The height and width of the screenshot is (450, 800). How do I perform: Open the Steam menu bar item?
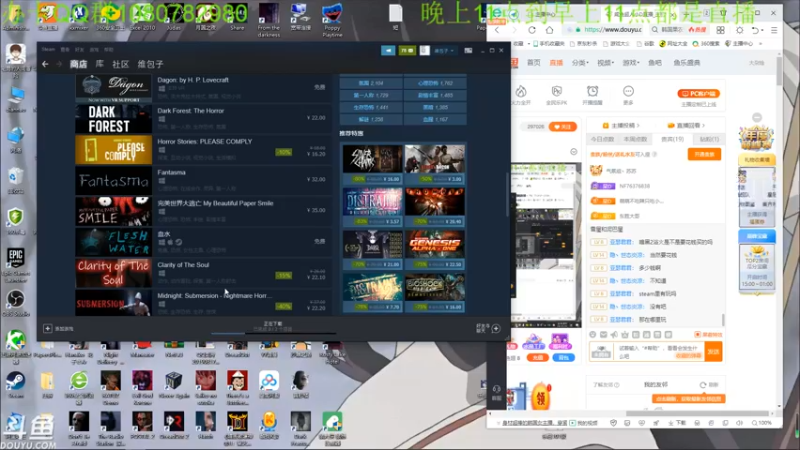pyautogui.click(x=48, y=49)
